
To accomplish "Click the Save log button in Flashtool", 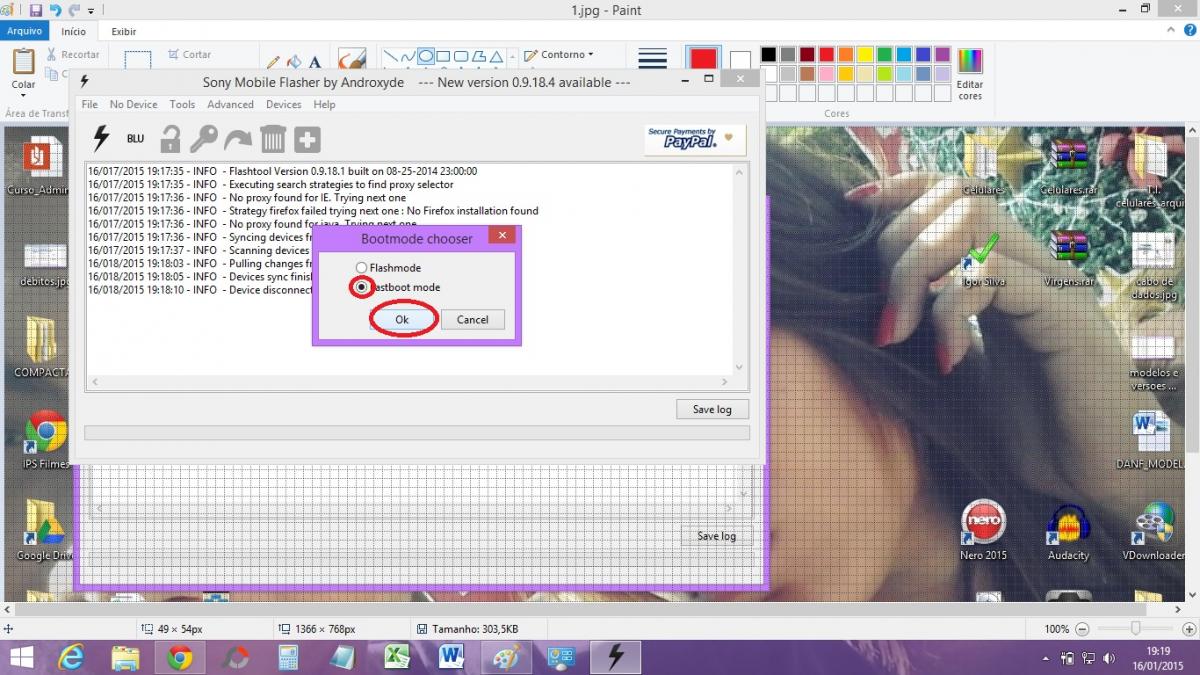I will (712, 409).
